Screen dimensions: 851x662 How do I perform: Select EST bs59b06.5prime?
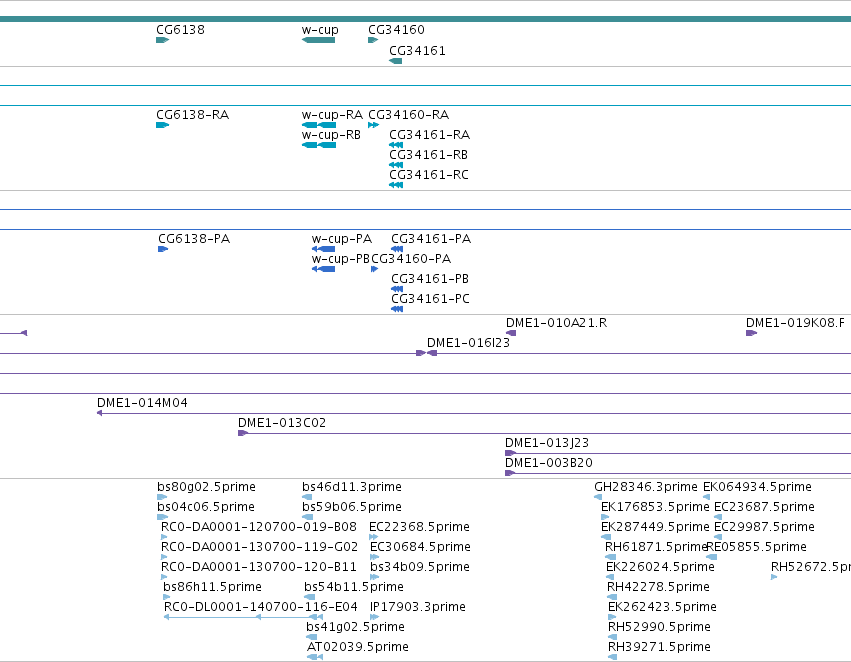click(352, 507)
